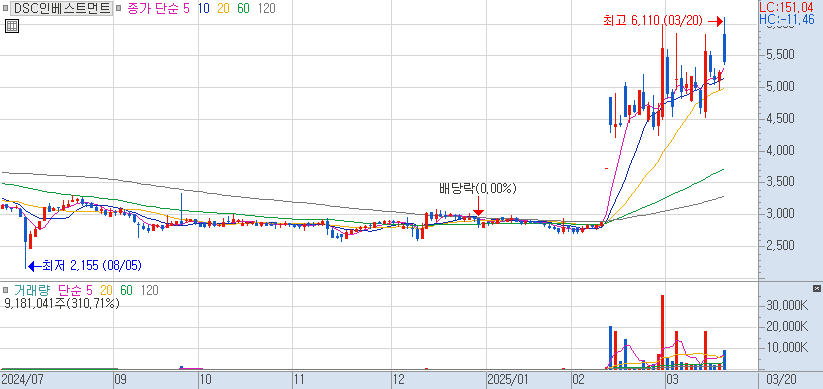
Task: Click the 12 month date label
Action: (399, 379)
